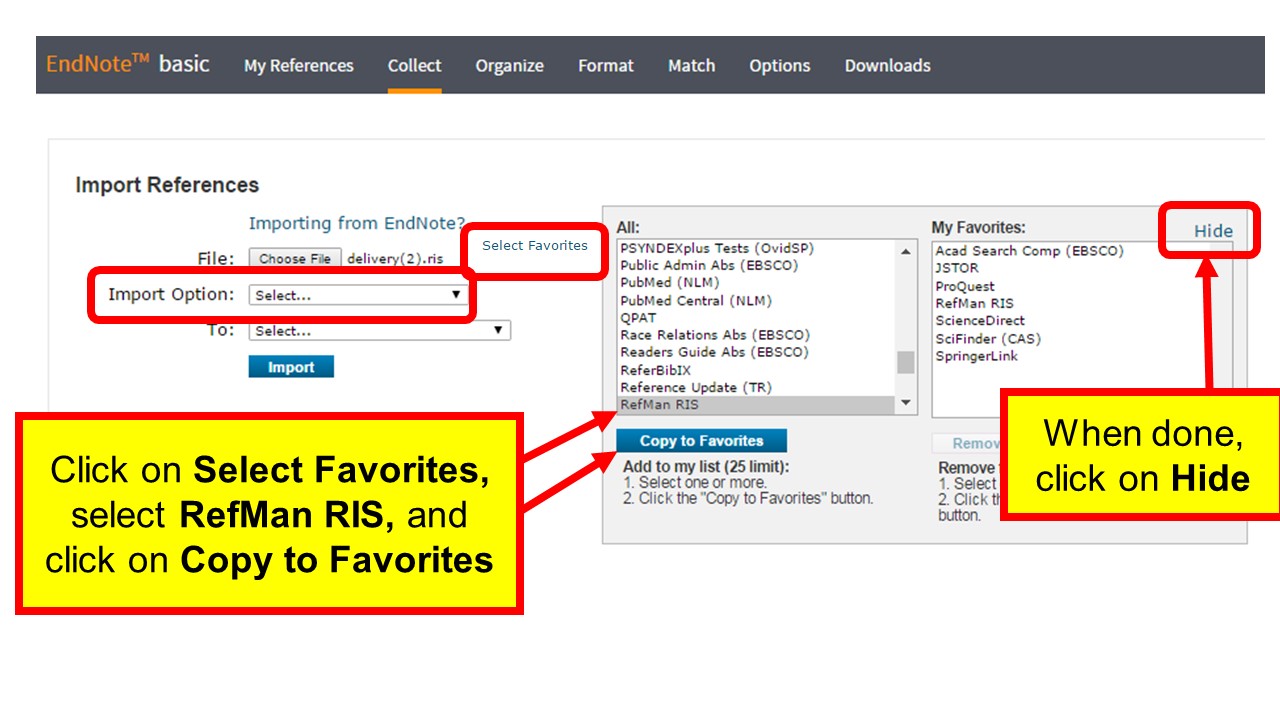1280x720 pixels.
Task: Click the Import button
Action: tap(291, 367)
